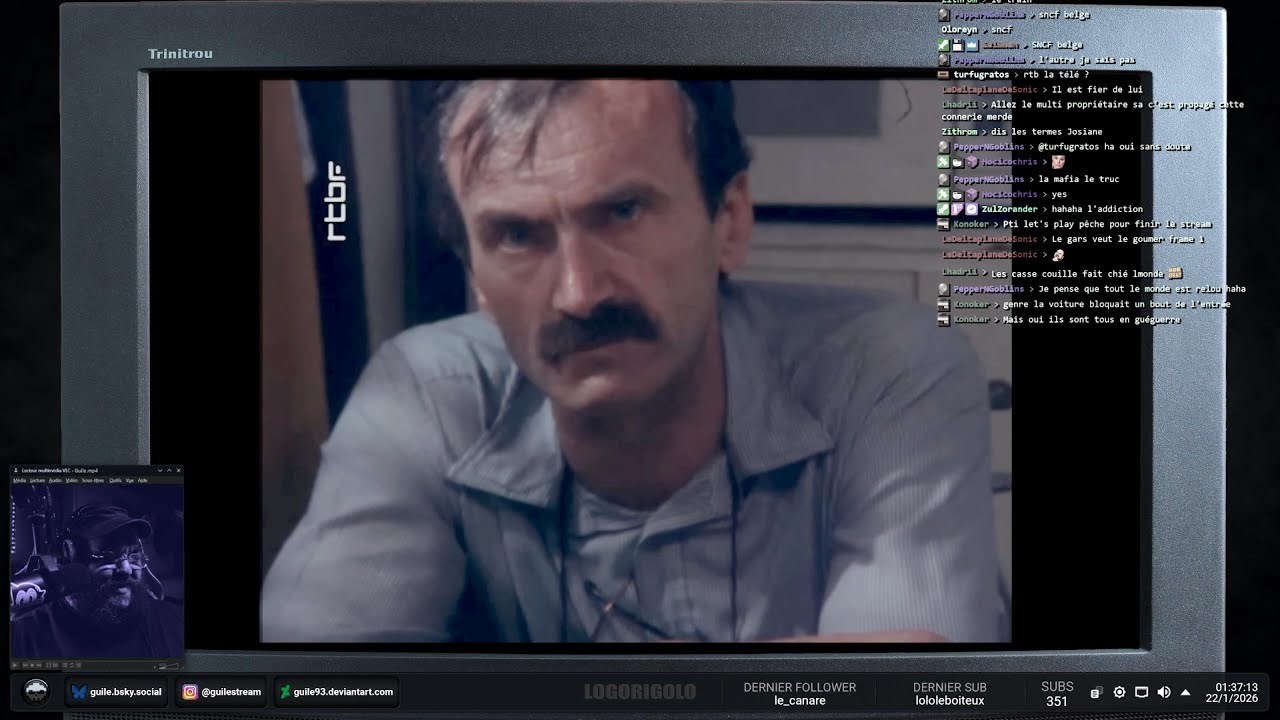Viewport: 1280px width, 720px height.
Task: Click the tray copy windows icon
Action: (x=1096, y=692)
